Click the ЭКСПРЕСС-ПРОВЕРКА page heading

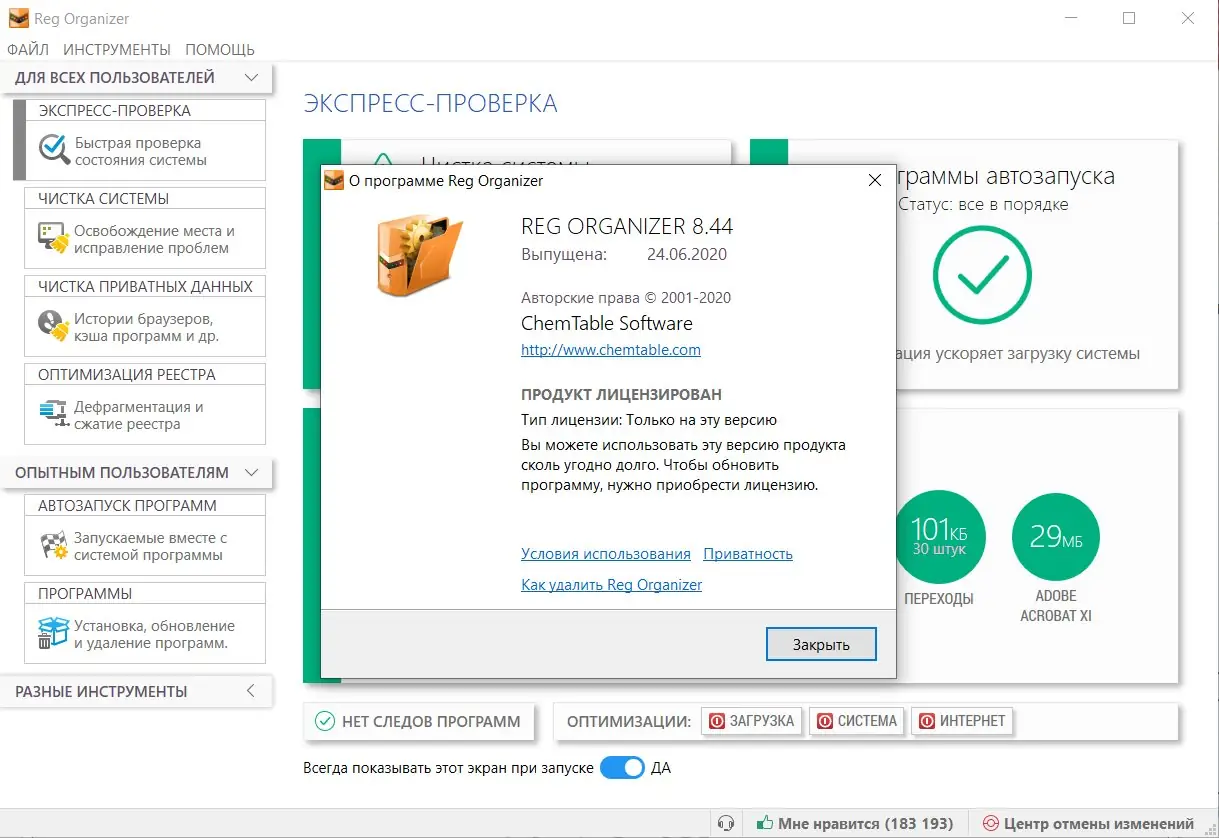(430, 103)
